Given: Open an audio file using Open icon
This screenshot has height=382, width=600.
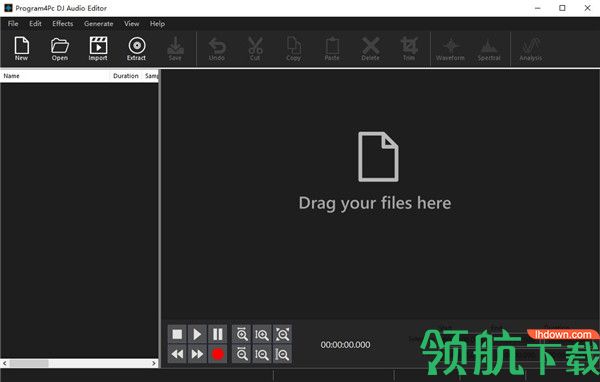Looking at the screenshot, I should pyautogui.click(x=60, y=48).
